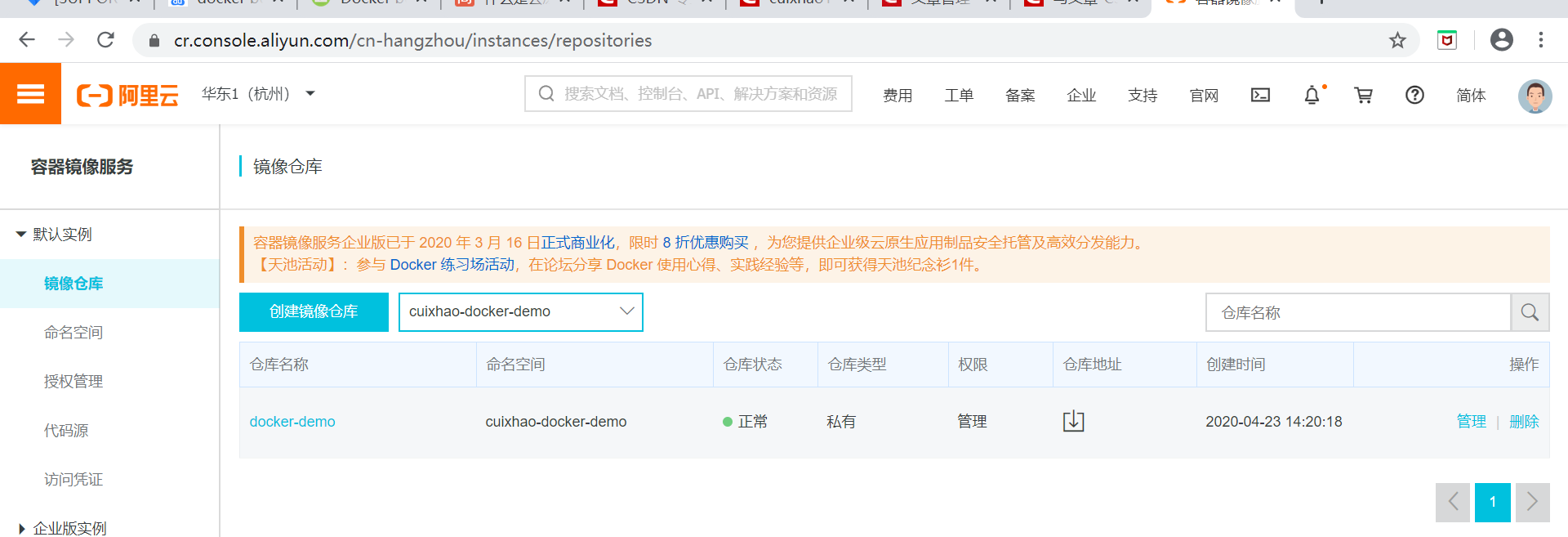1568x537 pixels.
Task: Open the notifications bell
Action: pyautogui.click(x=1312, y=95)
